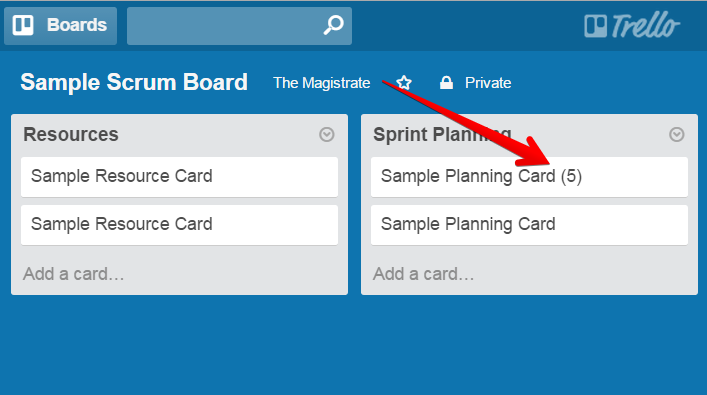The image size is (707, 395).
Task: Add a card to Resources list
Action: tap(73, 274)
